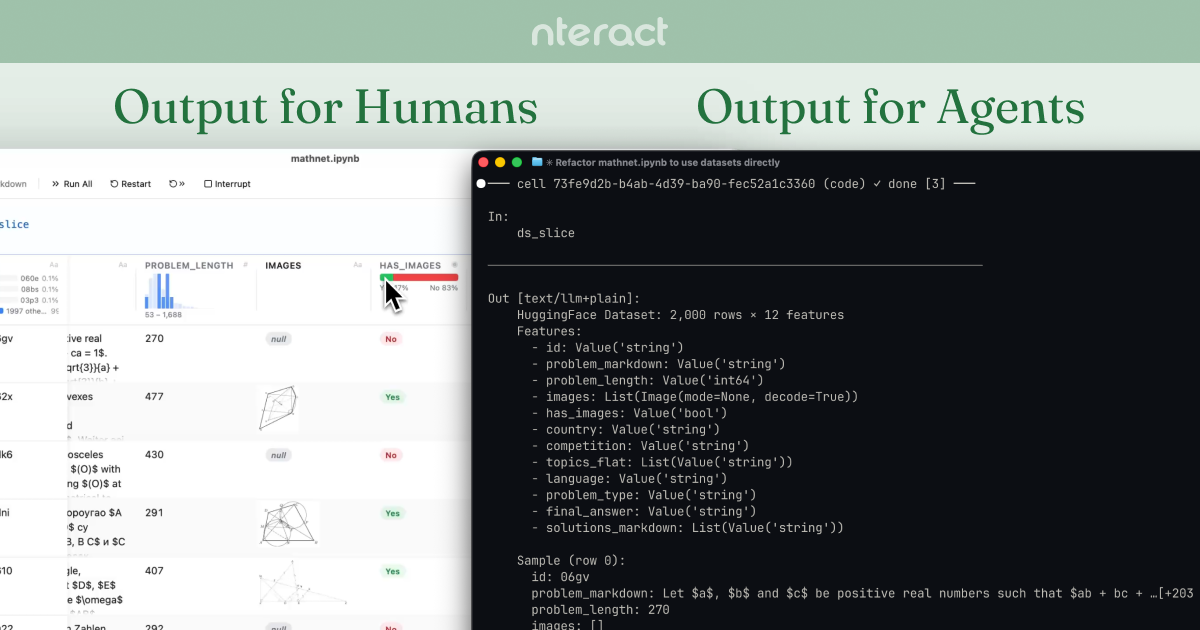
Task: Restart the kernel in mathnet notebook
Action: point(131,184)
